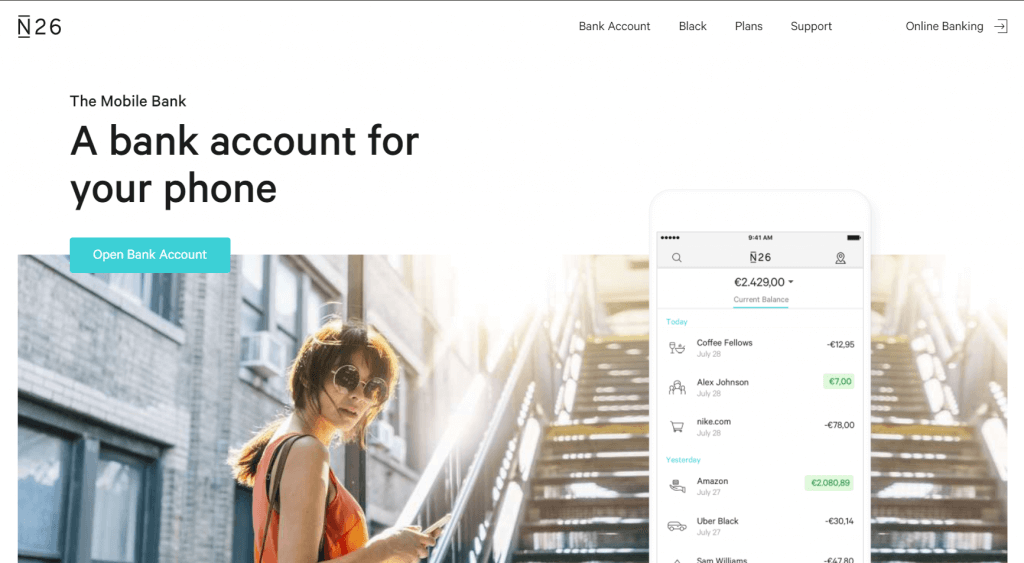This screenshot has height=563, width=1024.
Task: Open the Online Banking login link
Action: point(944,26)
